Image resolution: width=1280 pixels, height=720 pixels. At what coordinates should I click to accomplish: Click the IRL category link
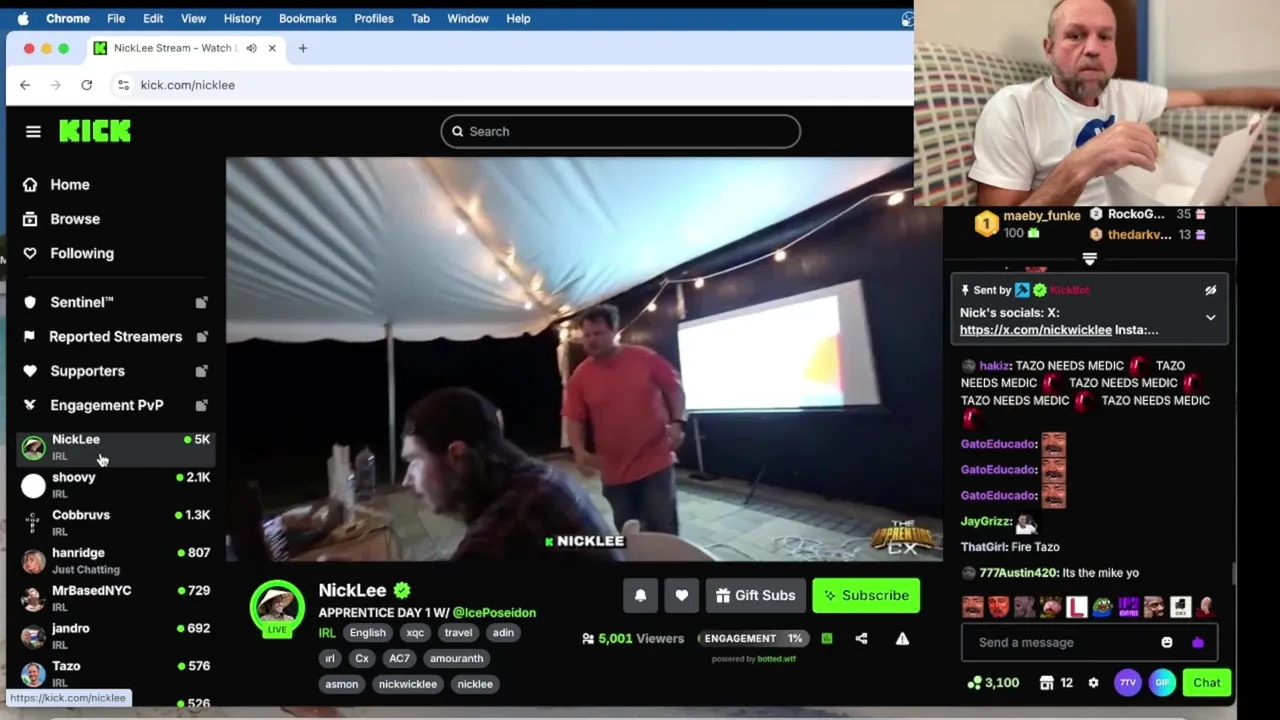pos(327,633)
